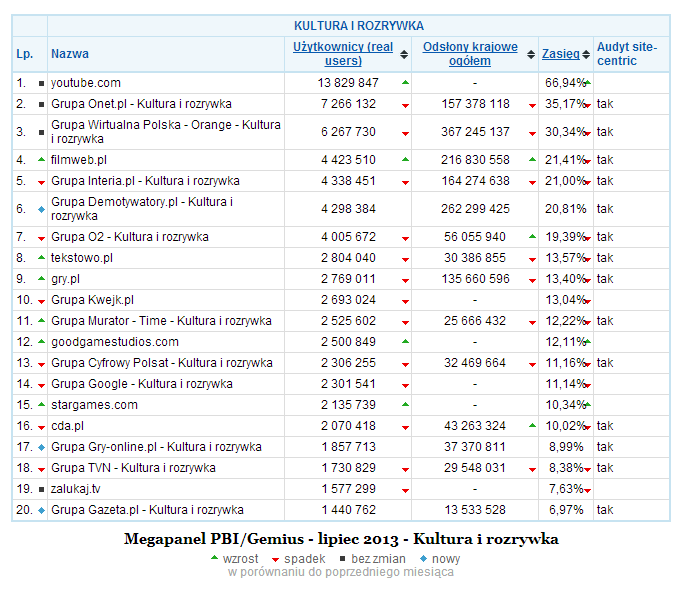Click red down arrow before Grupa Kwejk.pl
Viewport: 683px width, 592px height.
41,300
